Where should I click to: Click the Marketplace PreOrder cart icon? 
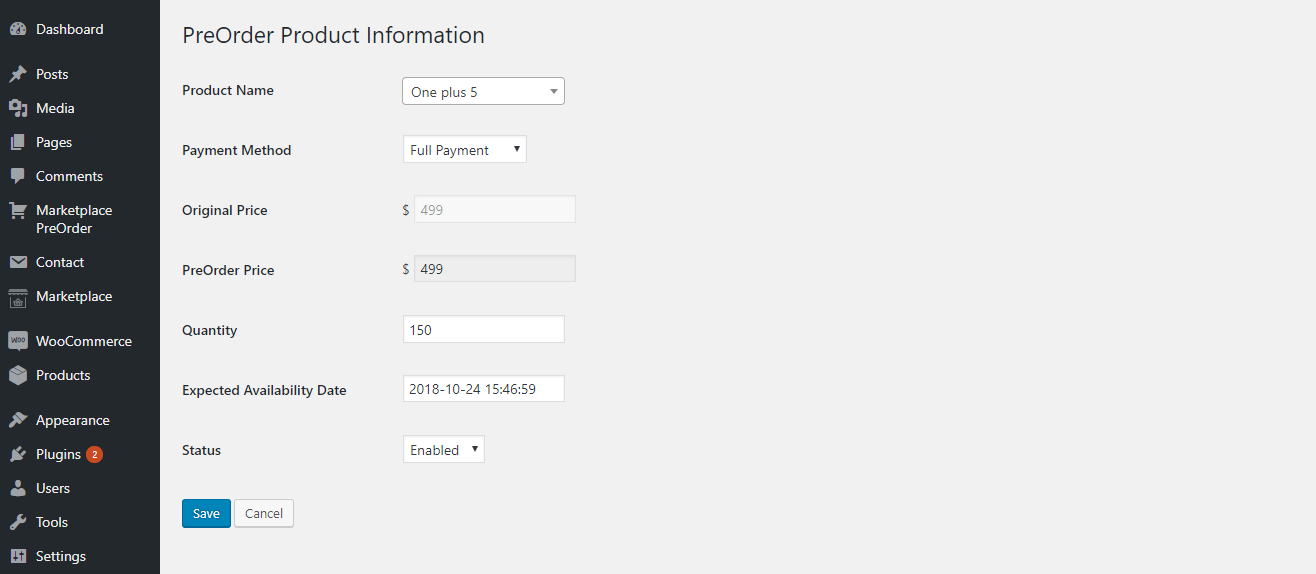click(17, 211)
